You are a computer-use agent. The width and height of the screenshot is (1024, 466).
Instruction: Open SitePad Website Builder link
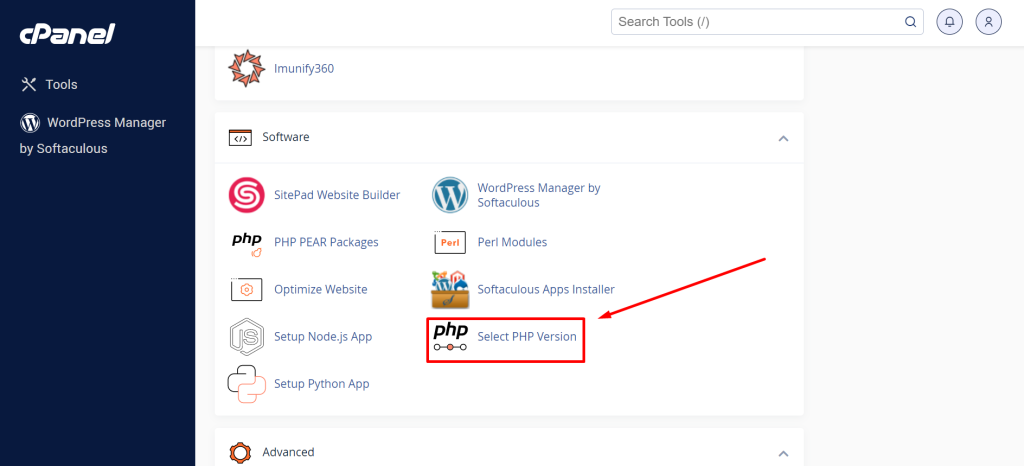click(x=337, y=194)
